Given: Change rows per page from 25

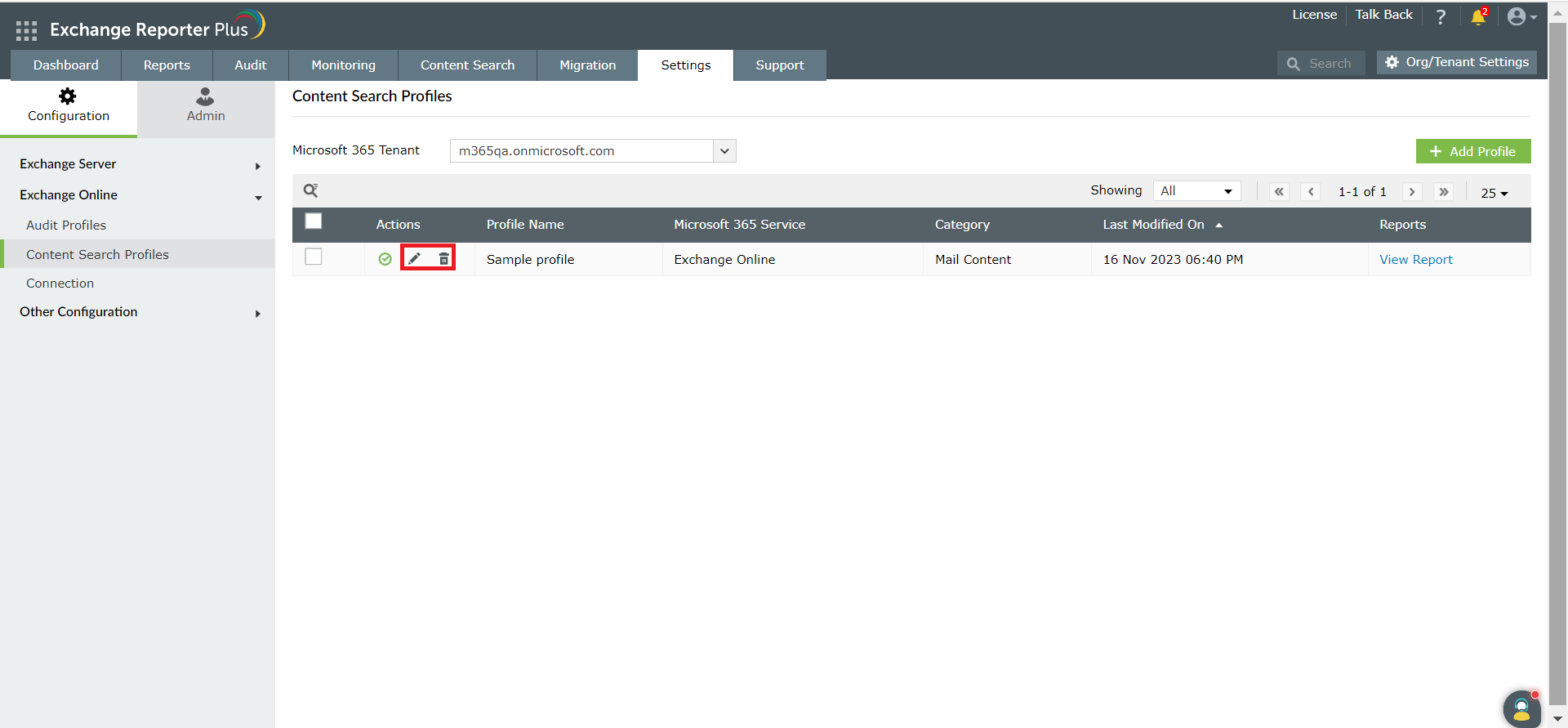Looking at the screenshot, I should click(1494, 193).
